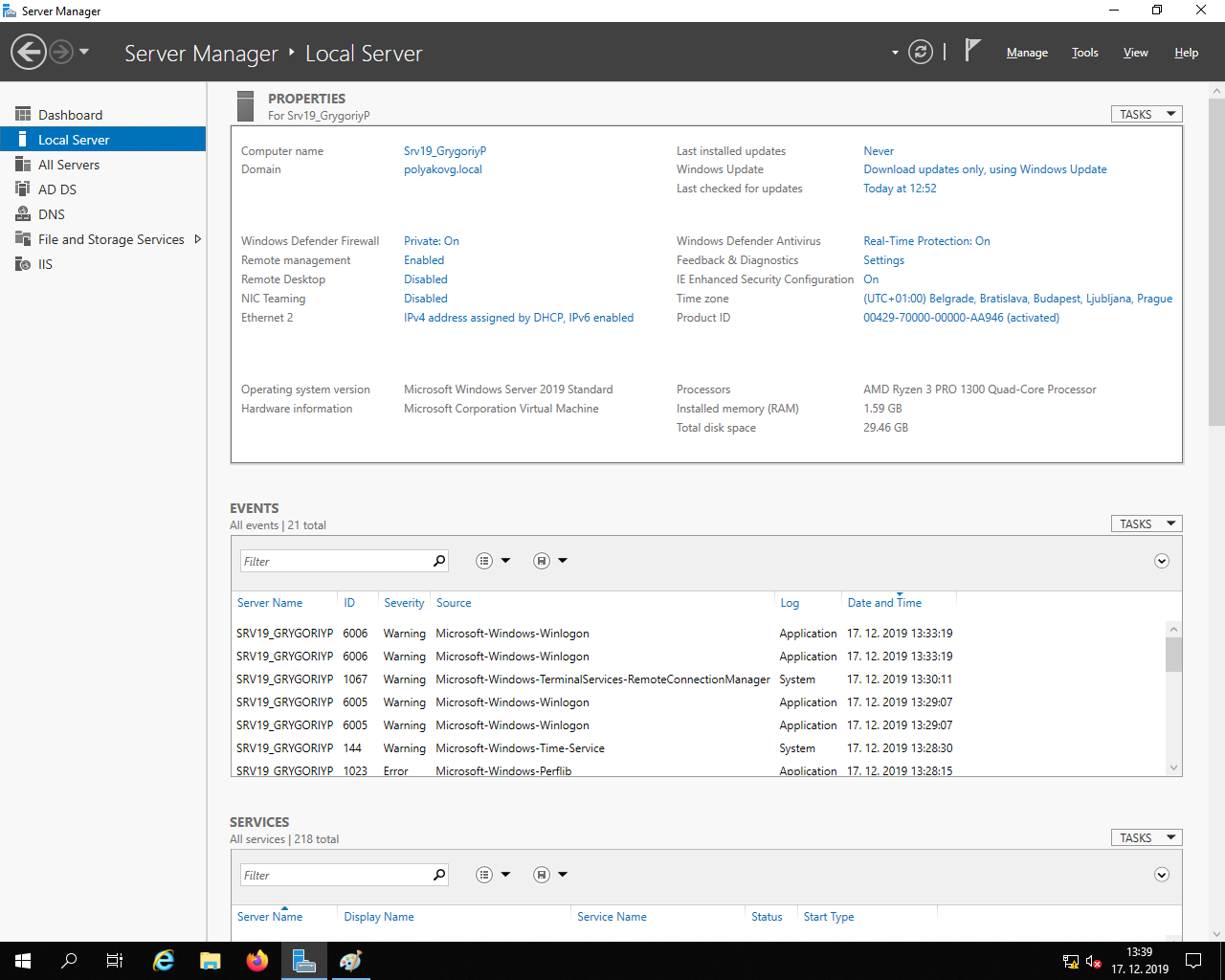Open the Help menu

click(x=1186, y=53)
